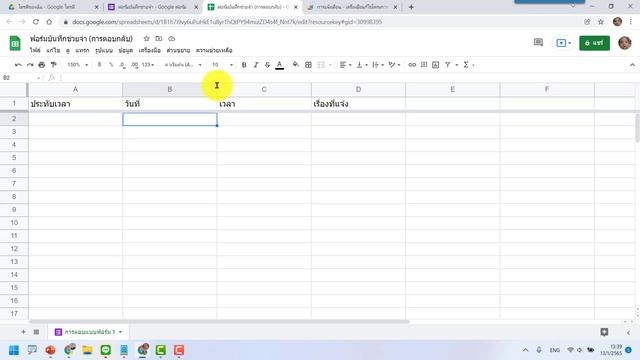Viewport: 640px width, 360px height.
Task: Open comment history icon
Action: pos(538,42)
